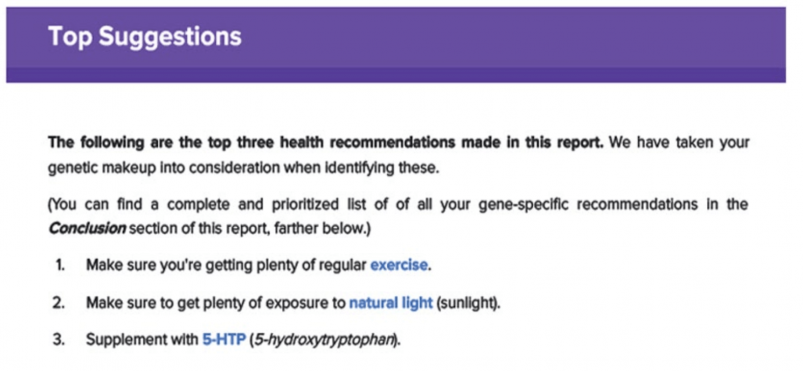Select the bold italic word Conclusion
The width and height of the screenshot is (803, 371).
point(87,228)
